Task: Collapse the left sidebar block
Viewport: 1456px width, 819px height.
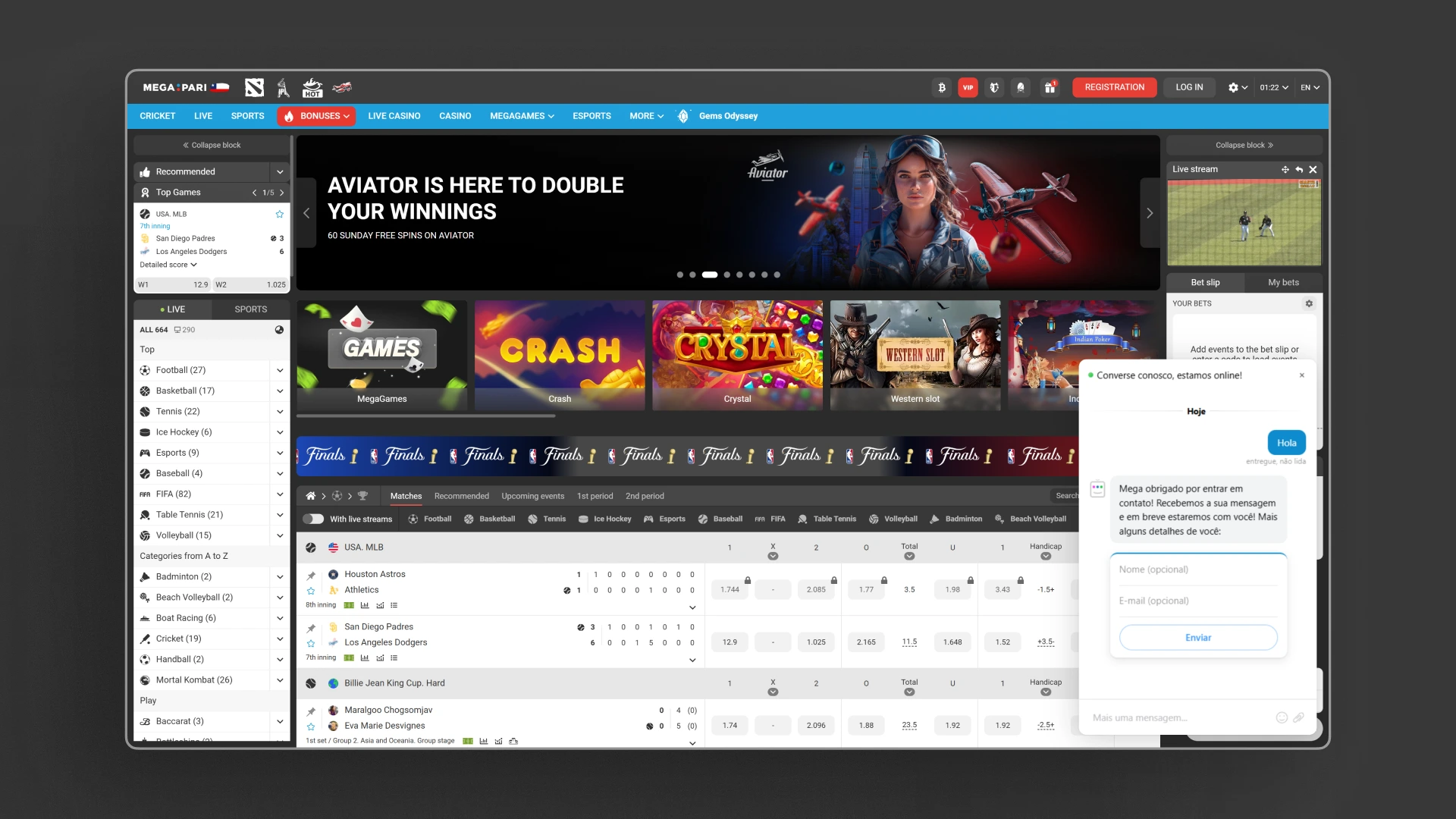Action: coord(212,145)
